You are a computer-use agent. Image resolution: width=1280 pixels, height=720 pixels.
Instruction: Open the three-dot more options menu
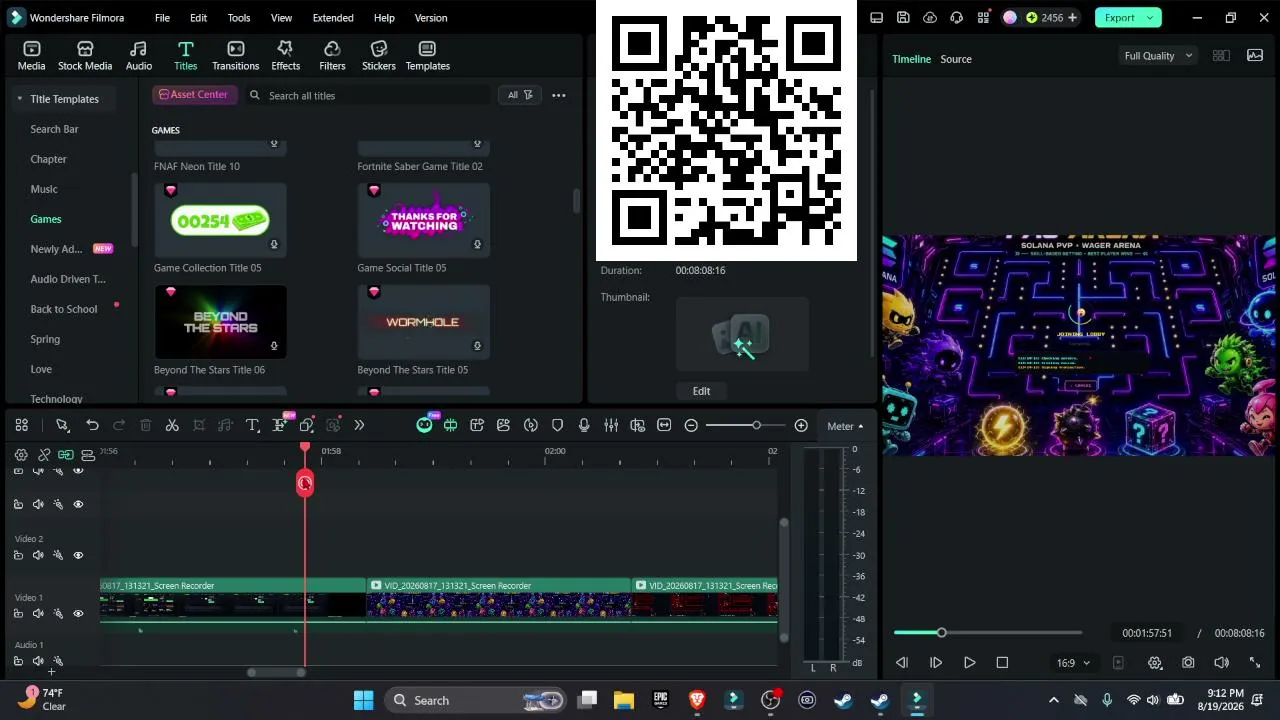pyautogui.click(x=559, y=95)
